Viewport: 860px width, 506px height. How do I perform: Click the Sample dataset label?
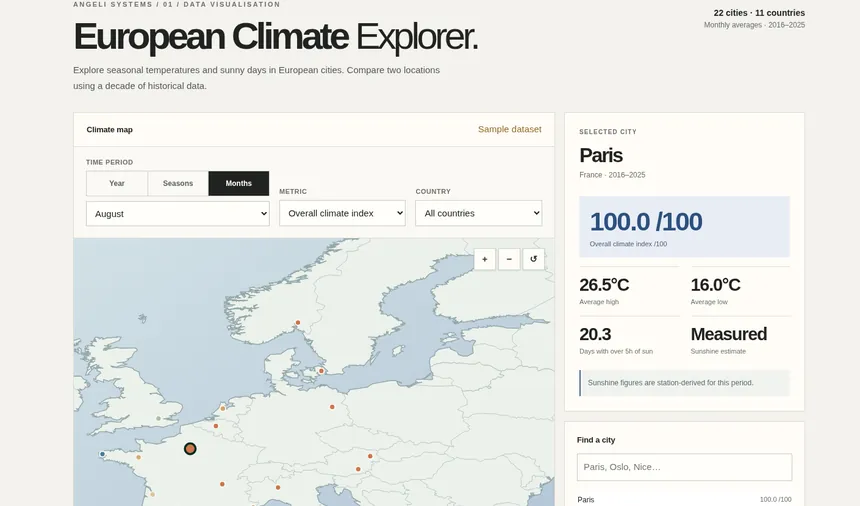pyautogui.click(x=510, y=129)
